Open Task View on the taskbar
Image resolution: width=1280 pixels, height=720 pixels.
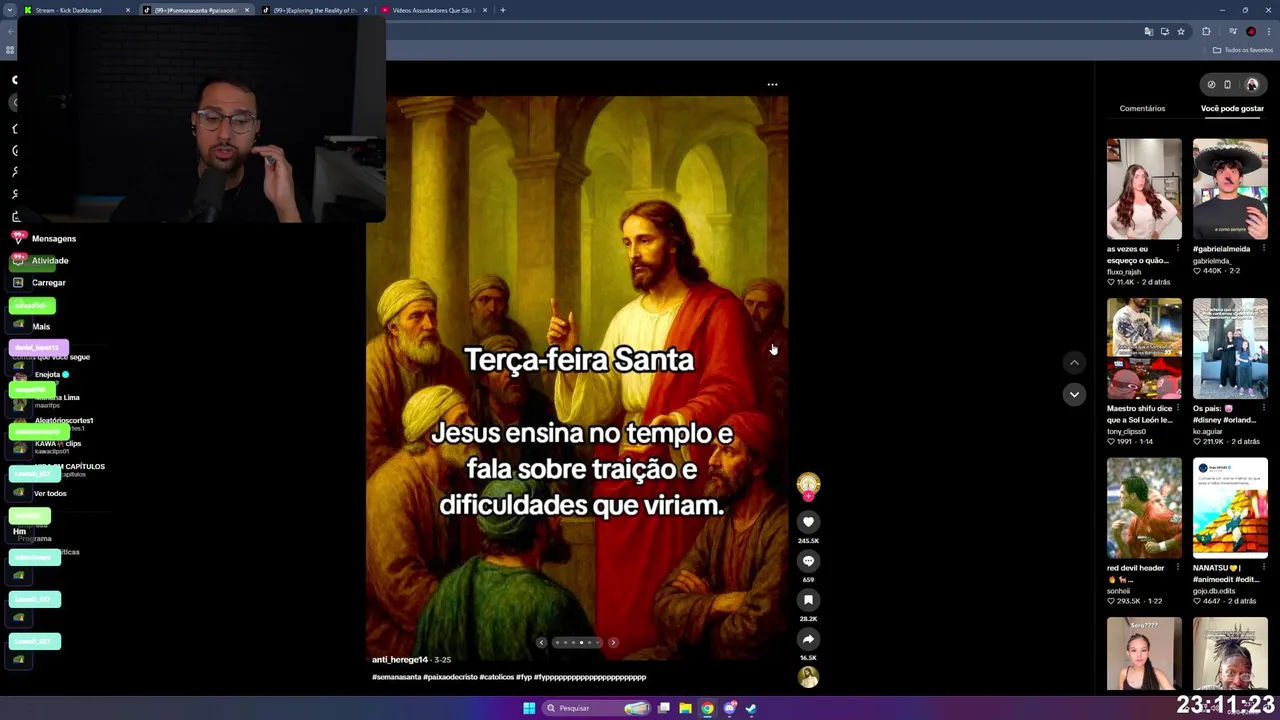click(664, 708)
